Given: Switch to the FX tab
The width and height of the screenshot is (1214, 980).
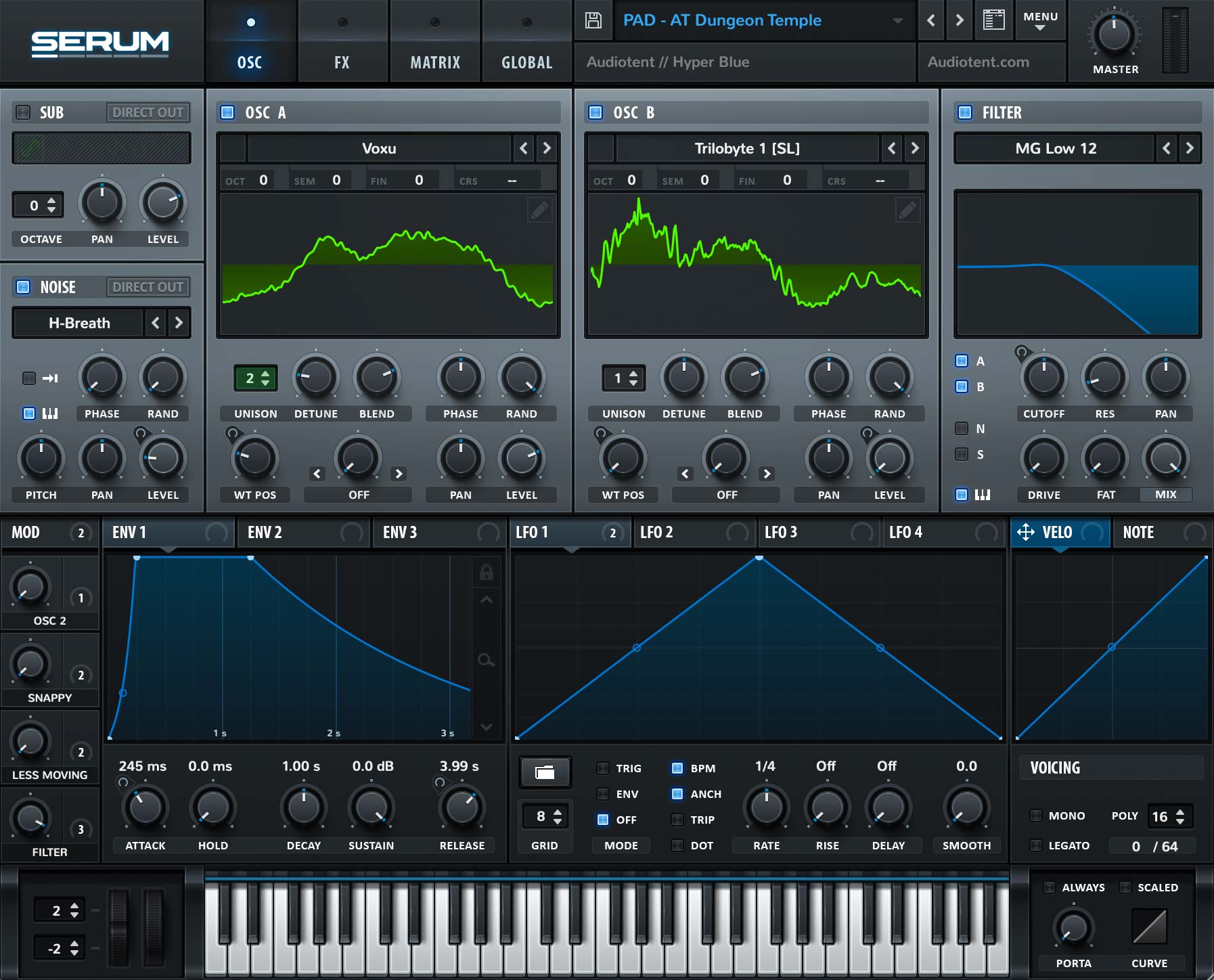Looking at the screenshot, I should [x=342, y=62].
